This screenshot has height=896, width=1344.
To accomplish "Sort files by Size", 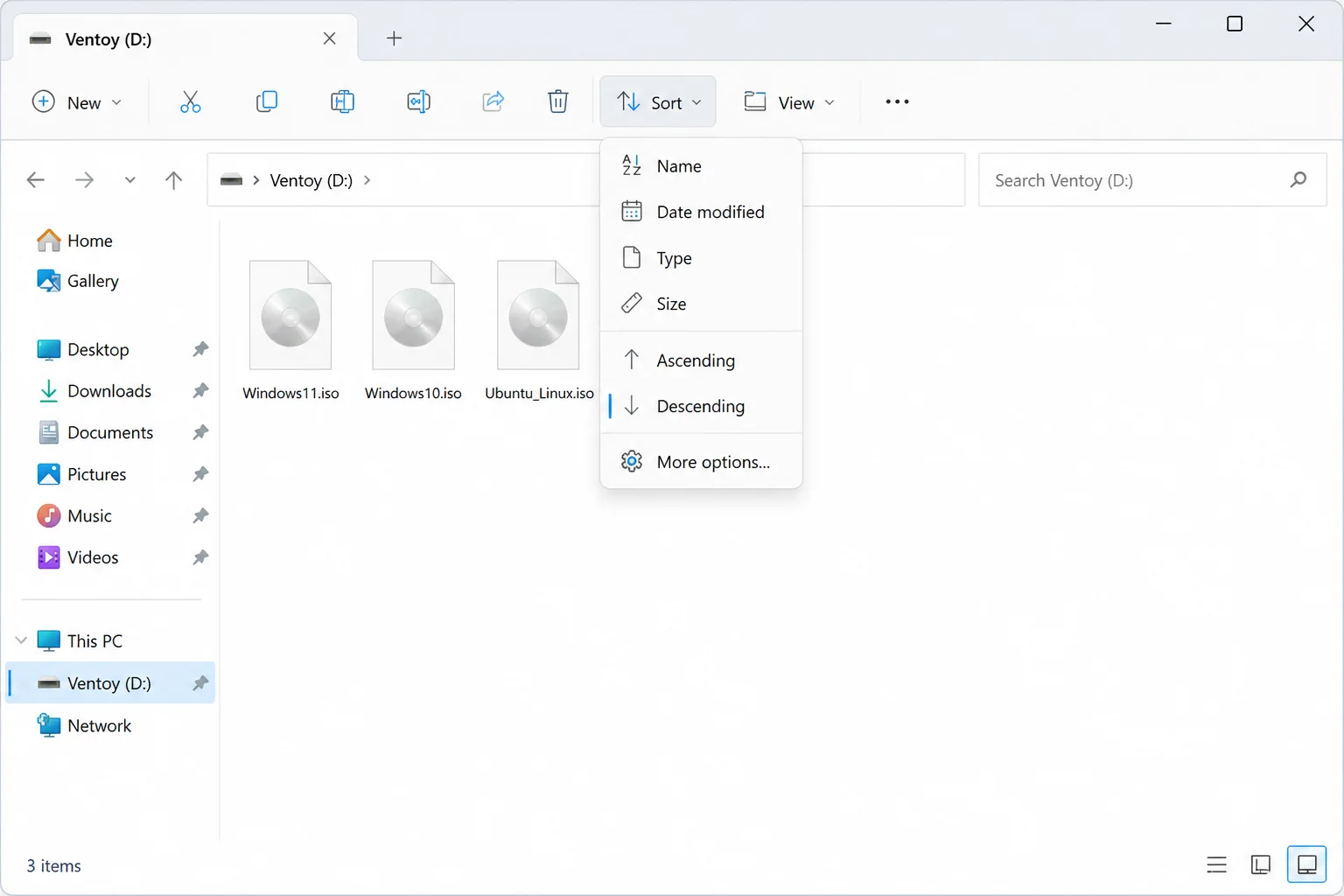I will click(x=701, y=304).
